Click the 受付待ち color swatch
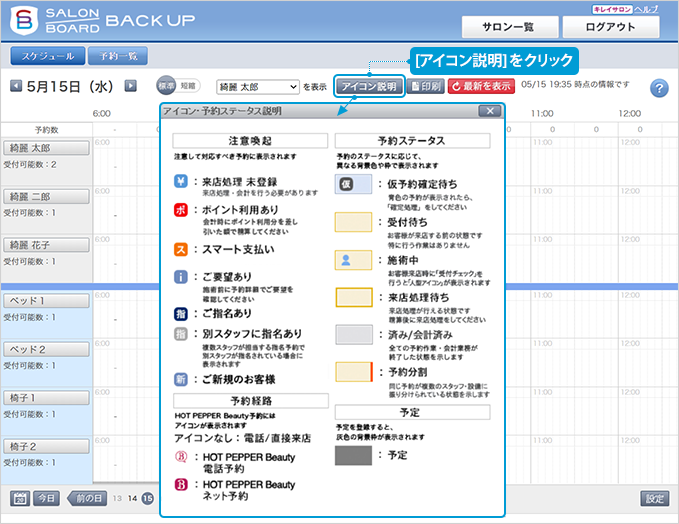This screenshot has width=679, height=524. 353,222
